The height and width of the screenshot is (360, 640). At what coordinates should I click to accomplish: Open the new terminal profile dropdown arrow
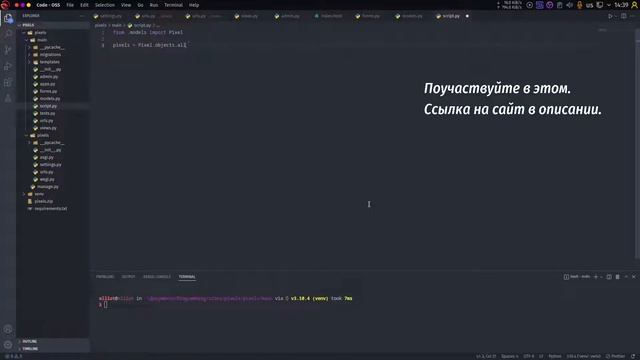(x=601, y=277)
